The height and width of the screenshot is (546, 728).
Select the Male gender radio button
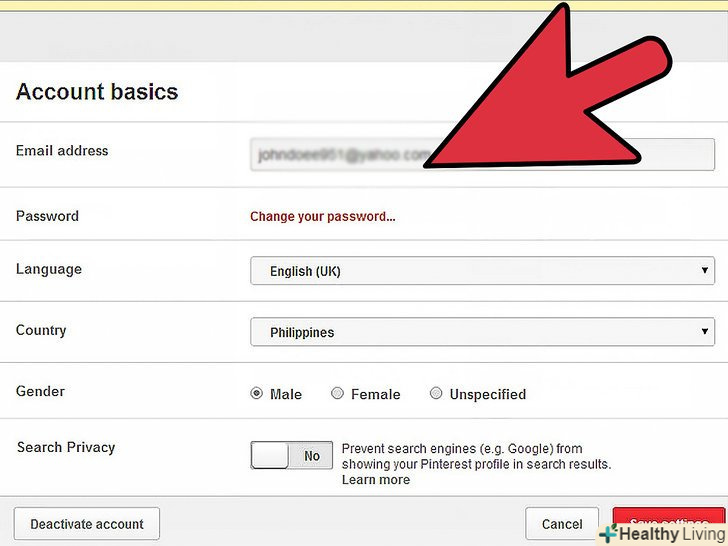click(256, 394)
